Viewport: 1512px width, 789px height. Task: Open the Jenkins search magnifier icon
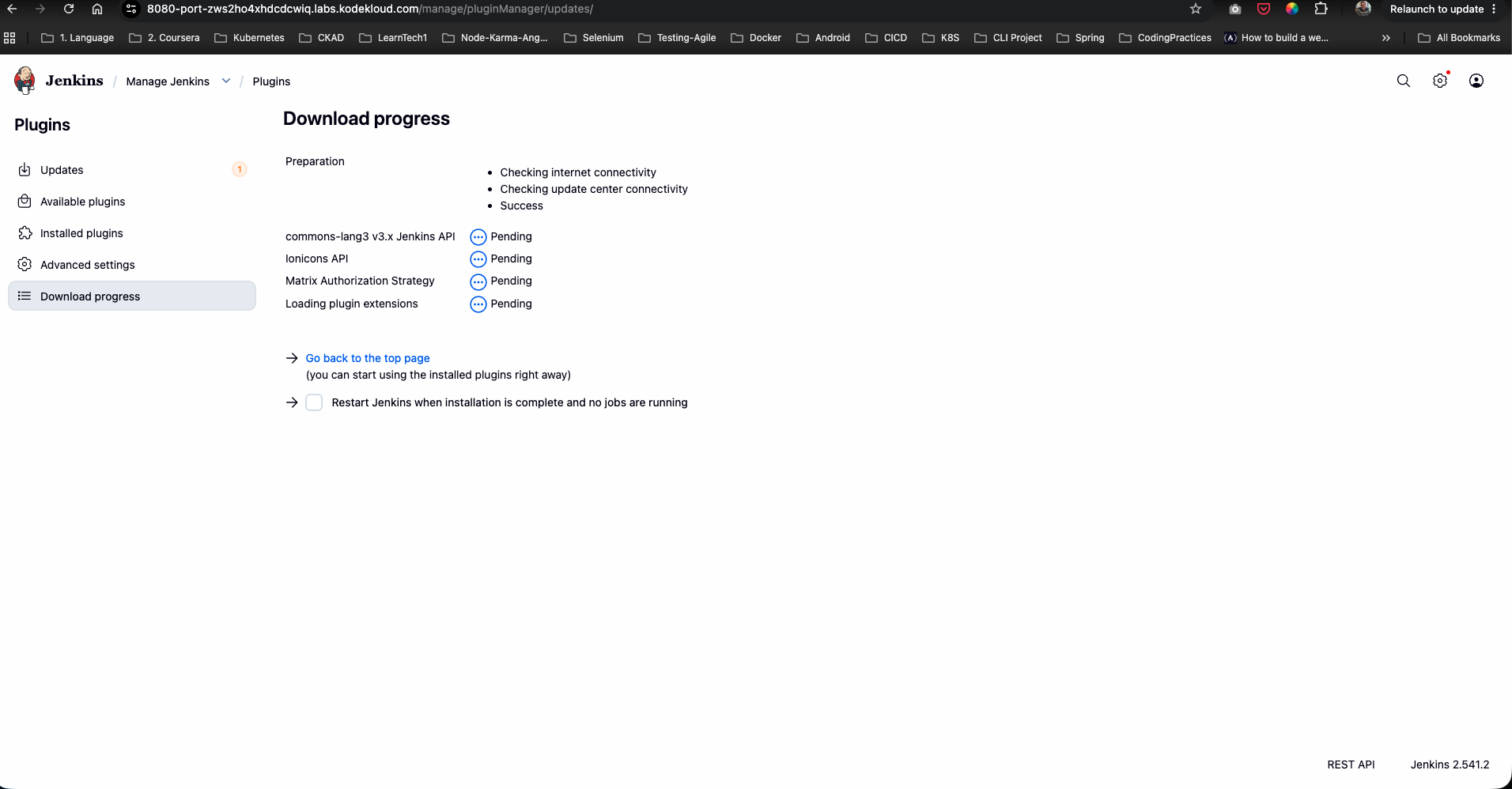1404,81
